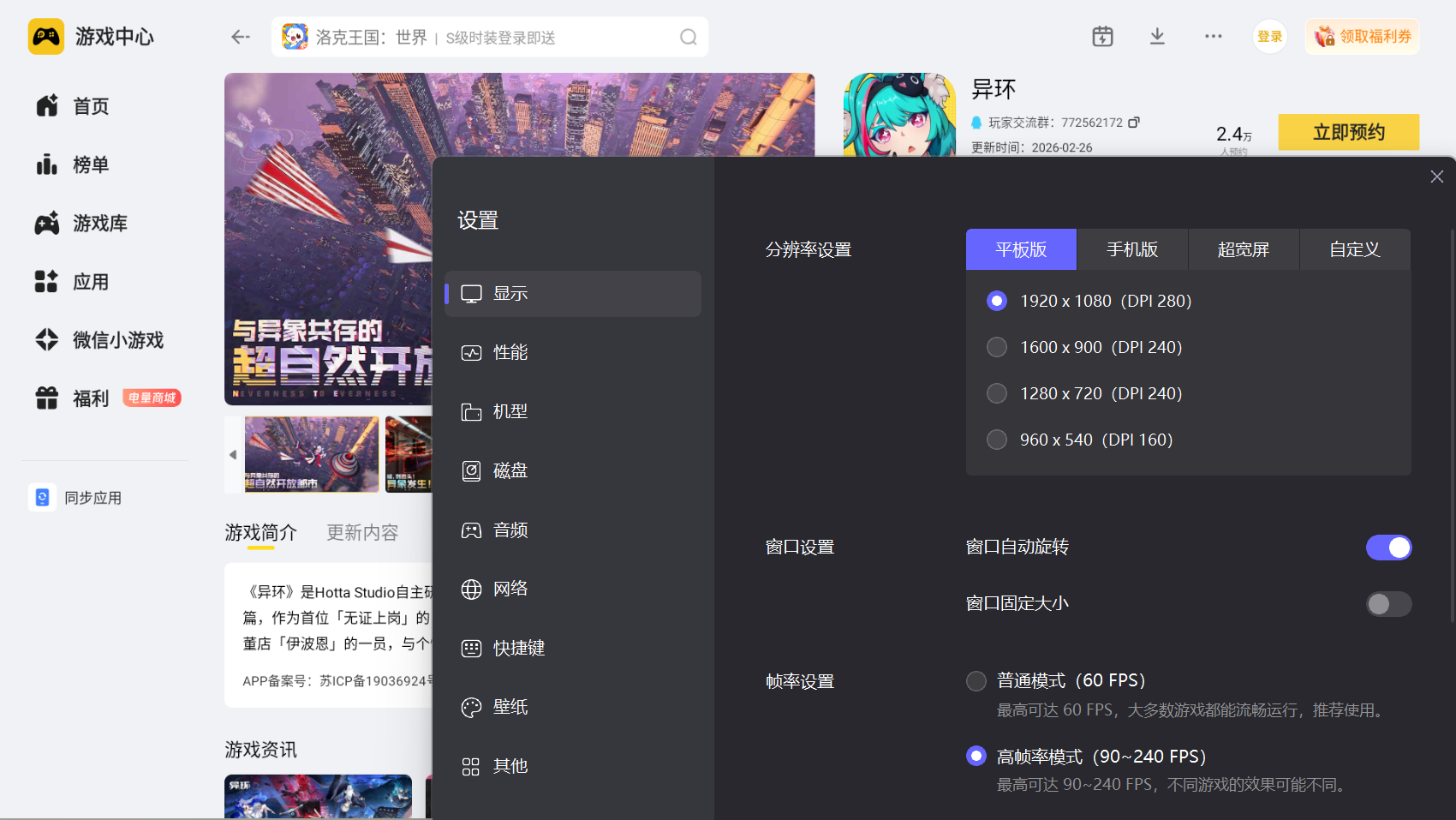Image resolution: width=1456 pixels, height=820 pixels.
Task: Switch to the phone version (手机版) tab
Action: pyautogui.click(x=1132, y=249)
